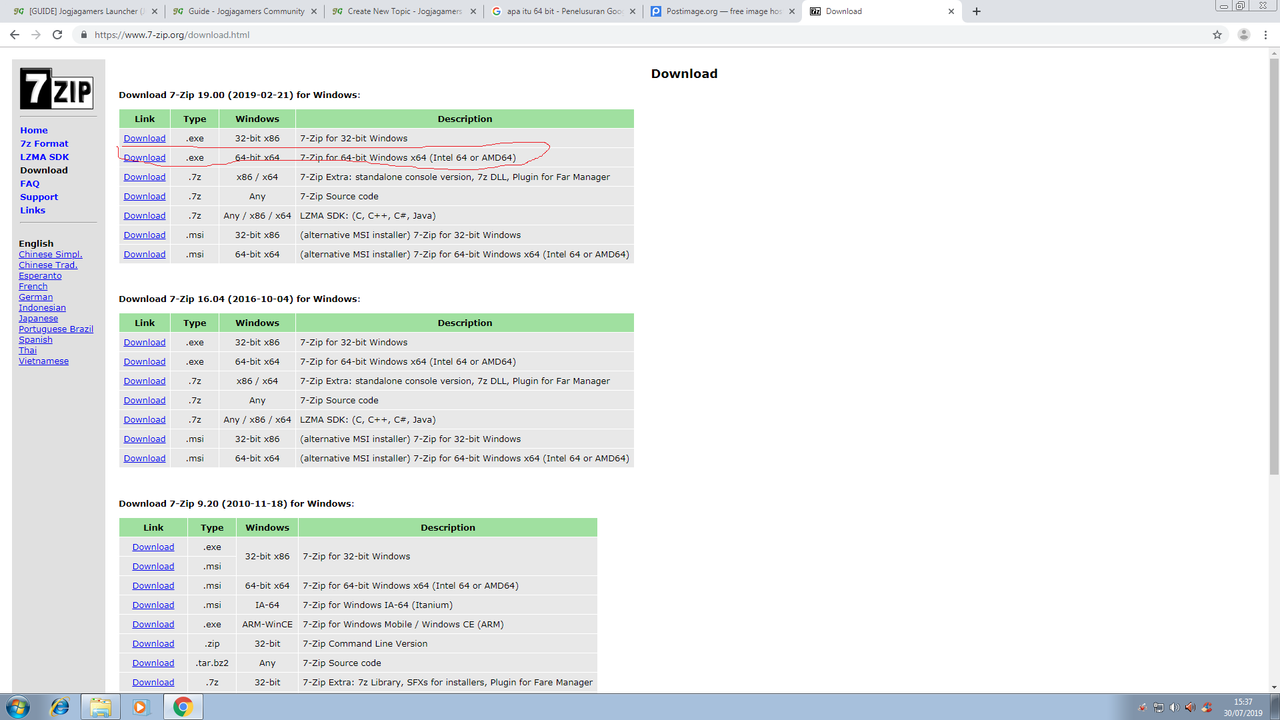Close the apa itu 64 bit tab

(631, 11)
